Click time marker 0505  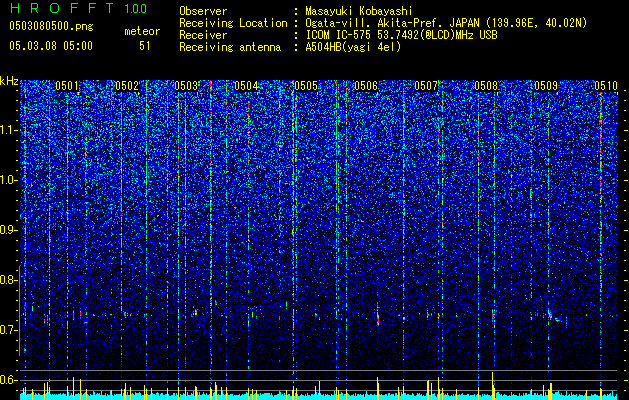(x=306, y=86)
